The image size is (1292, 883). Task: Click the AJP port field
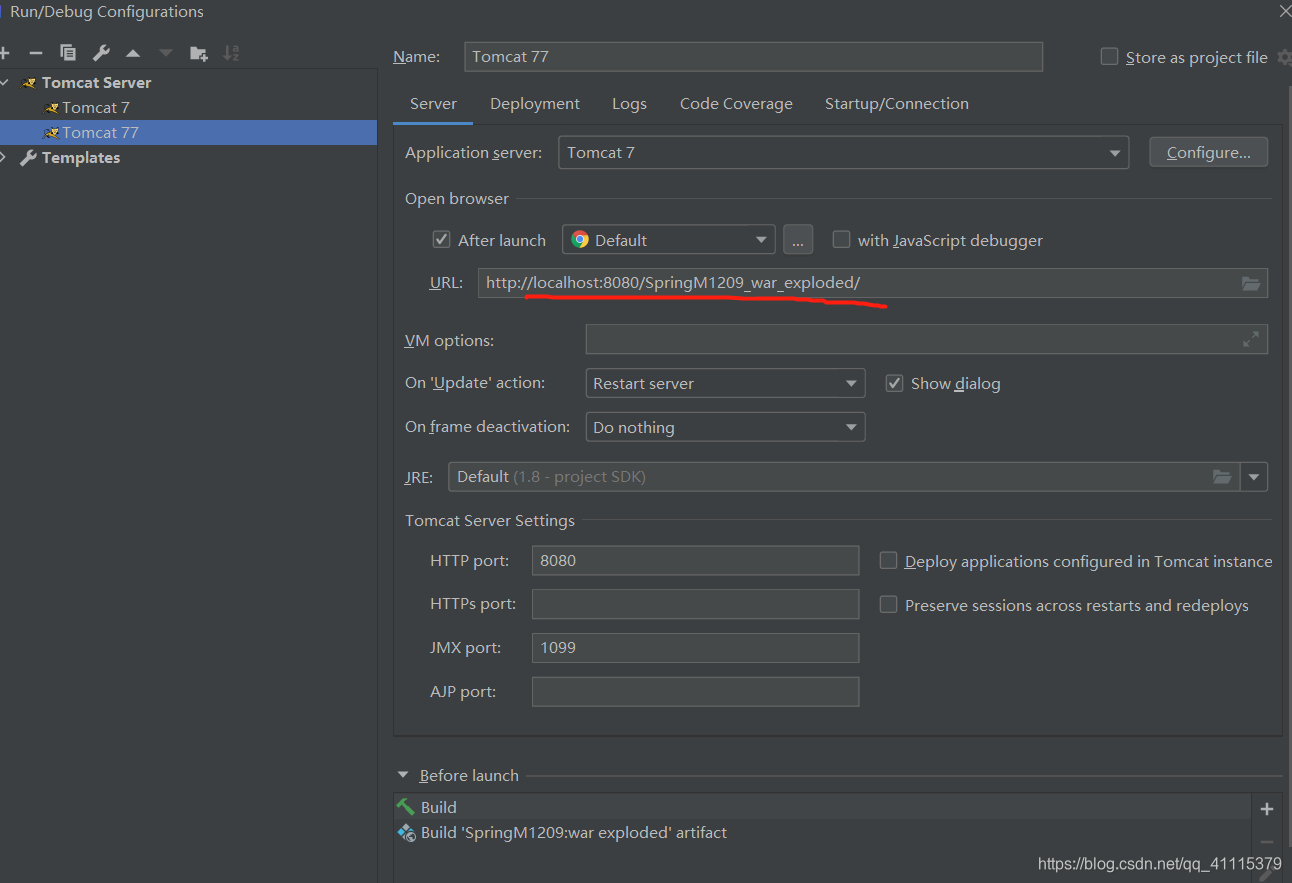click(x=695, y=691)
